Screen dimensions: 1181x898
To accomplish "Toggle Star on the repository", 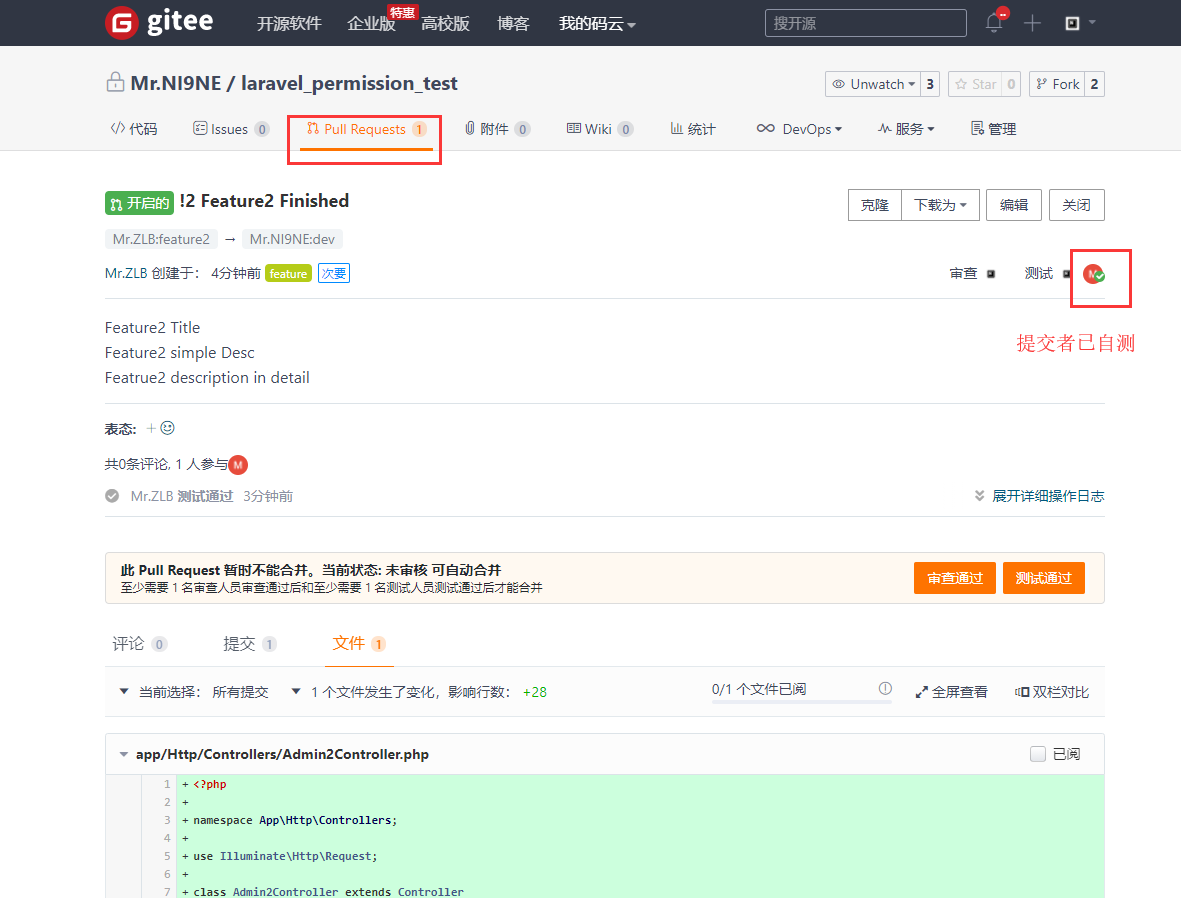I will (975, 84).
